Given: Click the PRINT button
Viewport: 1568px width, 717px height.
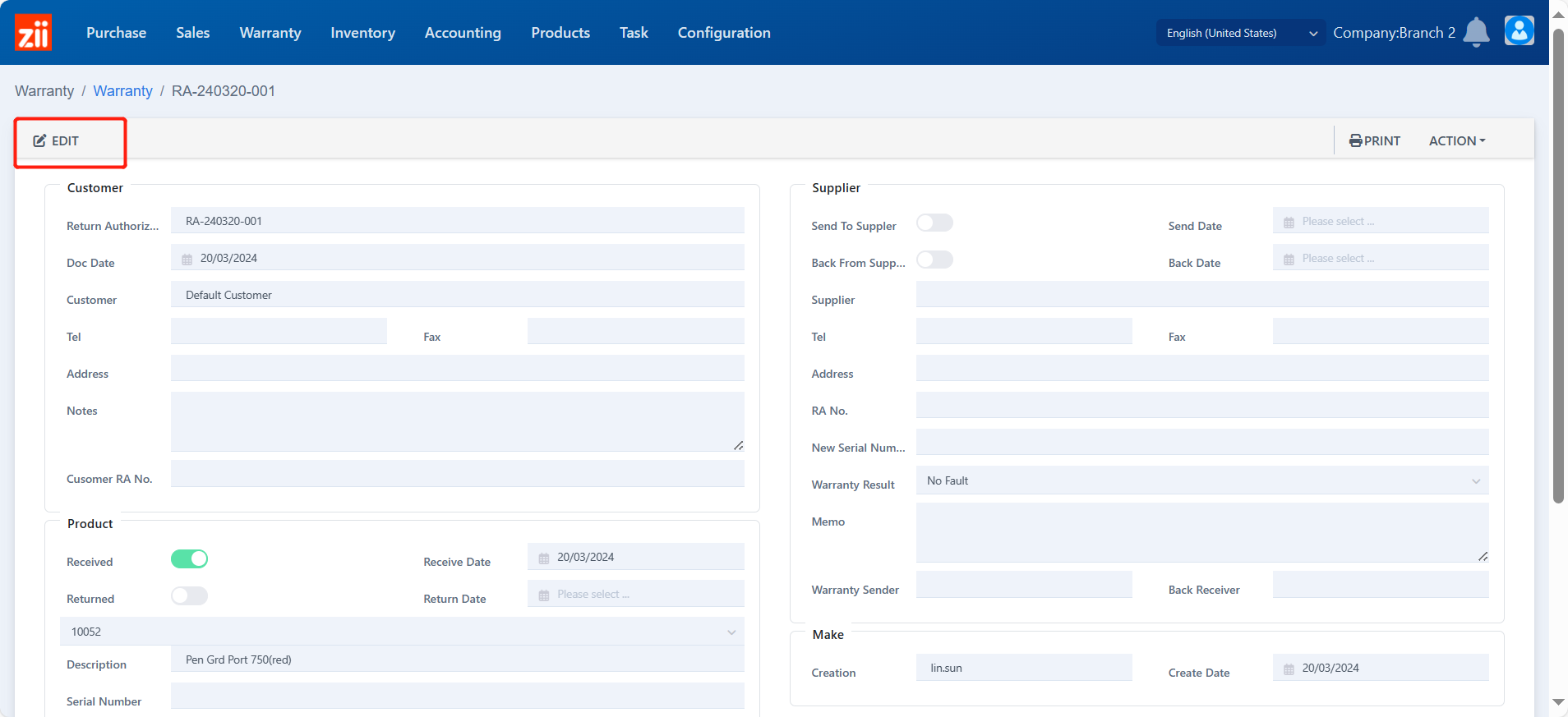Looking at the screenshot, I should click(1375, 140).
